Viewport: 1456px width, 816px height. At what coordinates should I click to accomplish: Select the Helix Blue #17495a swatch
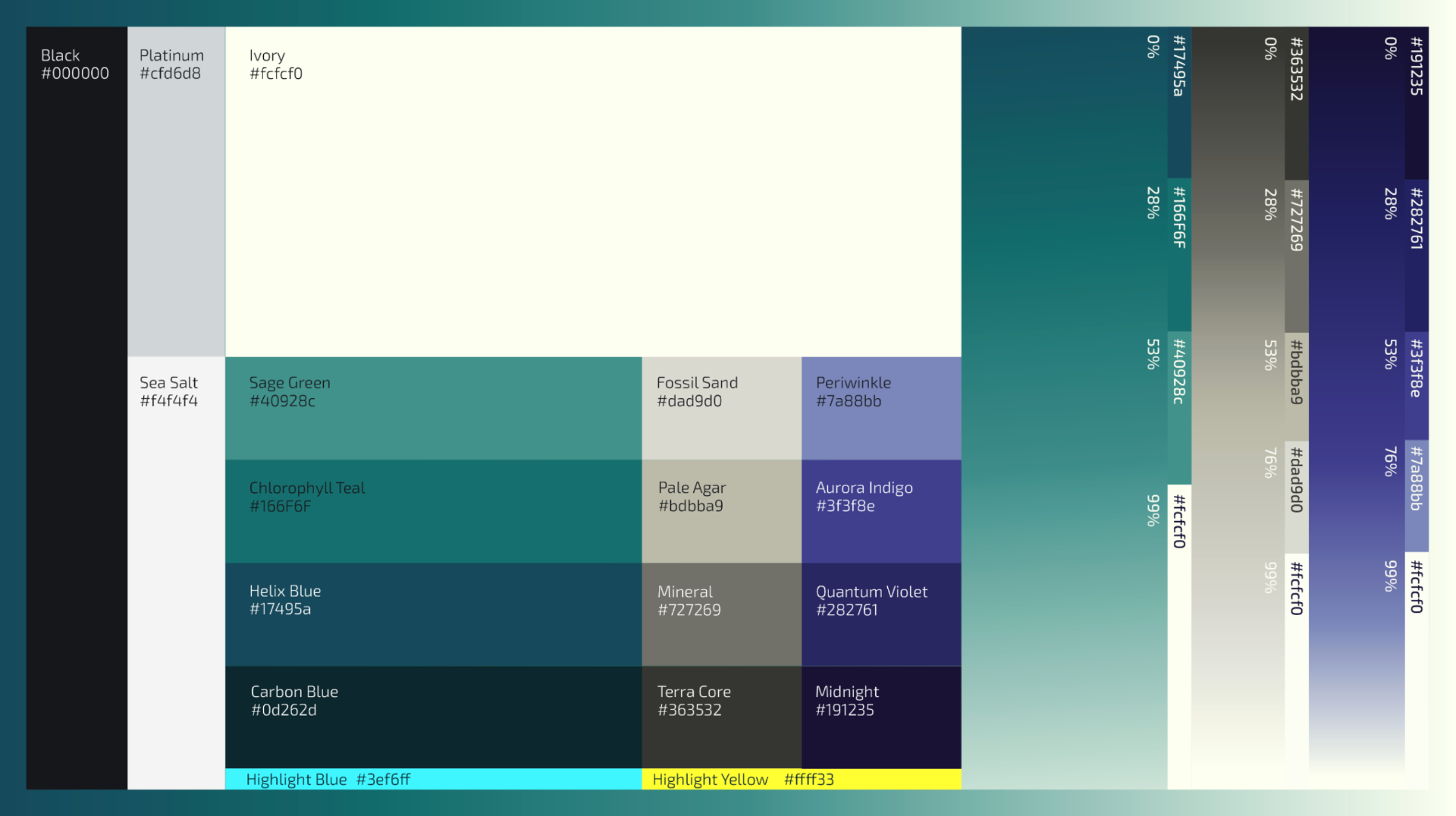point(433,614)
